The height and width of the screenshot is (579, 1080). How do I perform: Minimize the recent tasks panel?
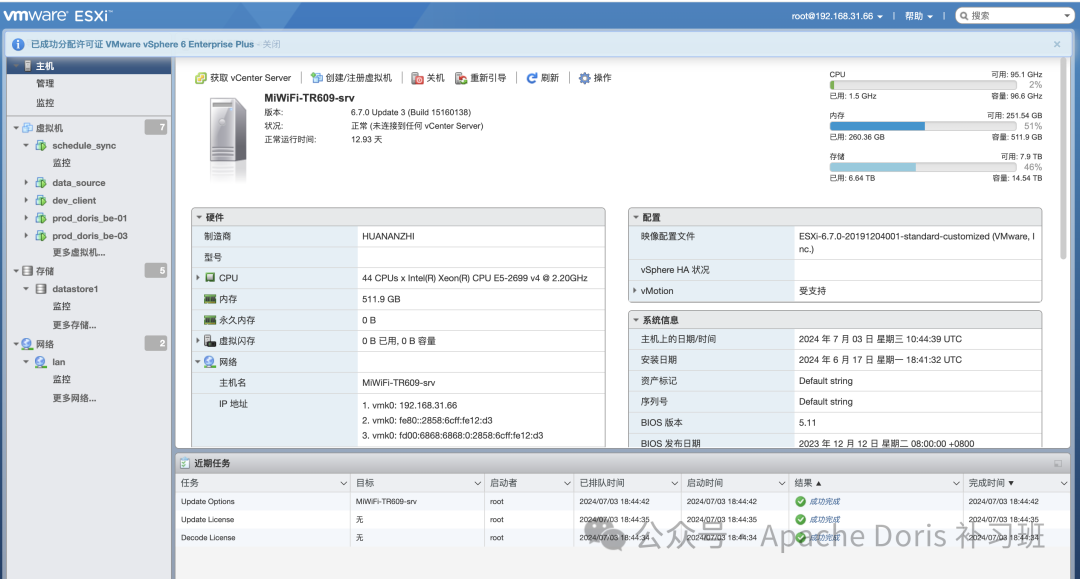pos(1058,464)
